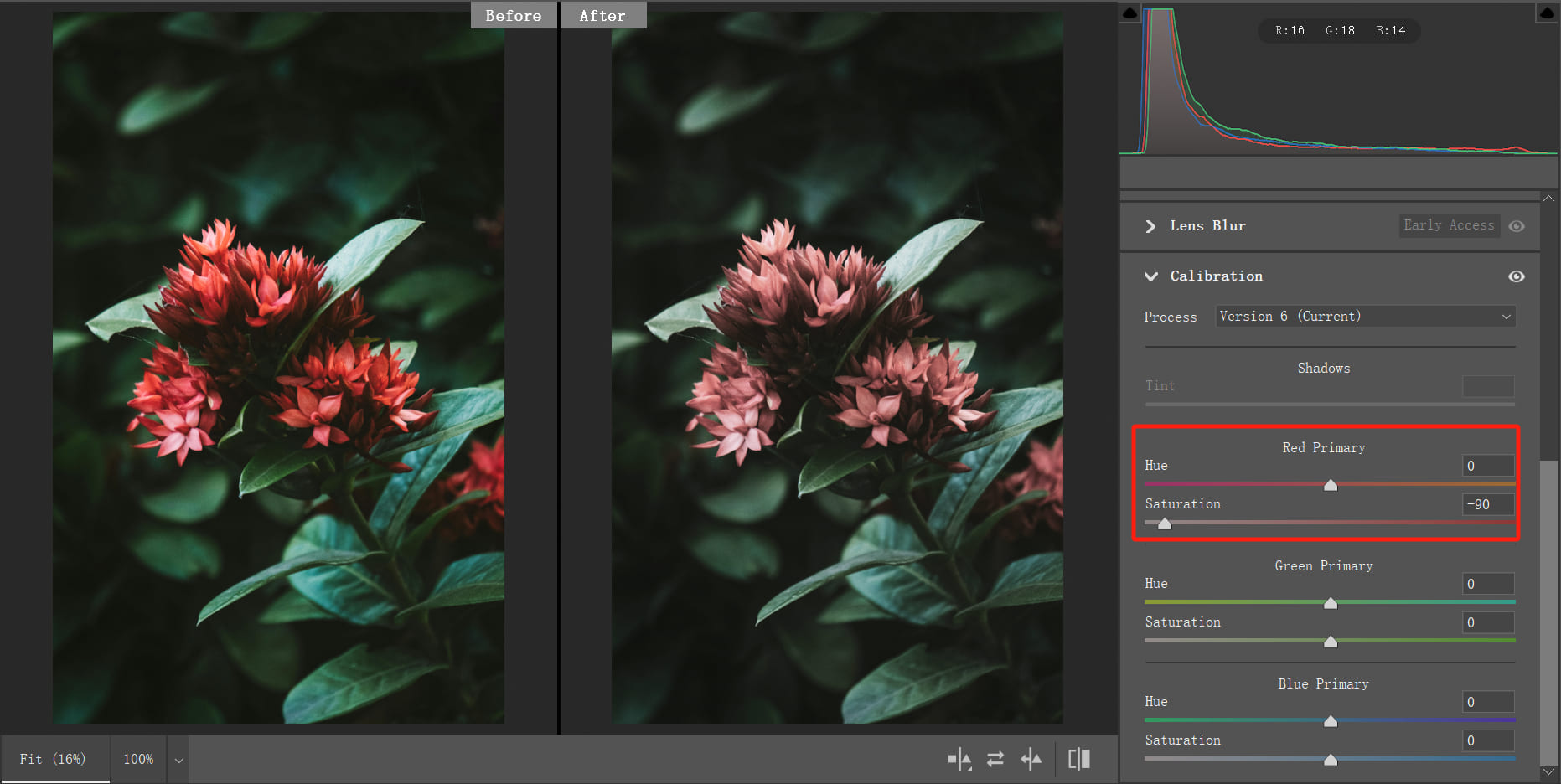Select the After view tab
The width and height of the screenshot is (1561, 784).
coord(602,15)
